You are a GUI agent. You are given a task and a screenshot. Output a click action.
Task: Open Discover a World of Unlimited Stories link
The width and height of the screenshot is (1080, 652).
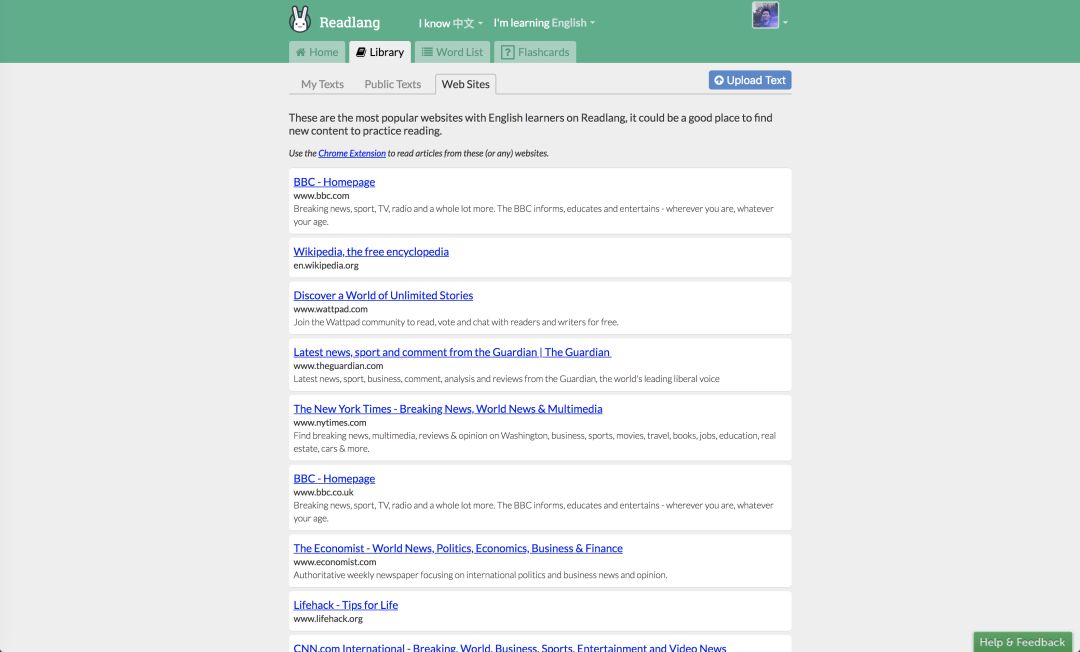coord(383,295)
